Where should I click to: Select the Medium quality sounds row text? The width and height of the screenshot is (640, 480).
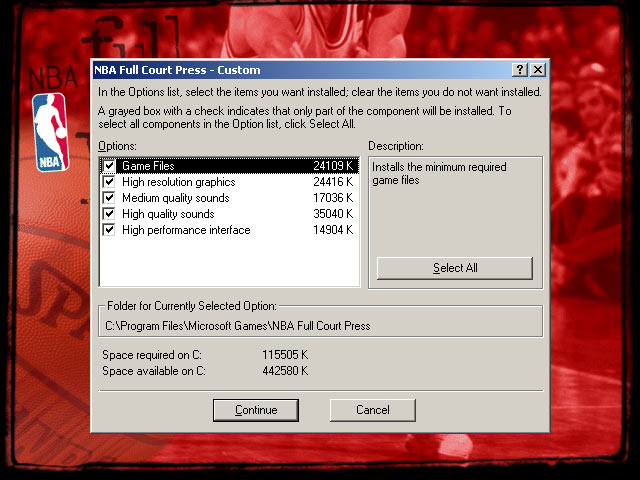click(176, 198)
